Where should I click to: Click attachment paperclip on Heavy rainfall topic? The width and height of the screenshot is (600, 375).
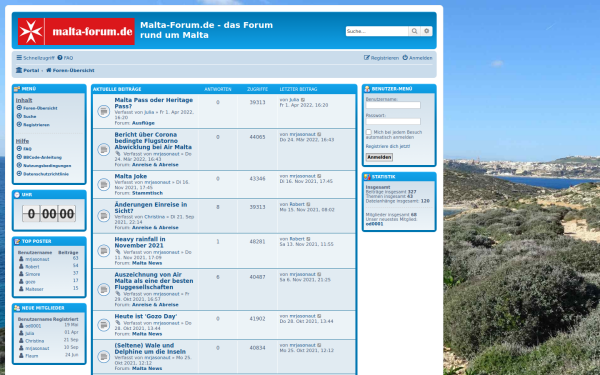[x=118, y=252]
